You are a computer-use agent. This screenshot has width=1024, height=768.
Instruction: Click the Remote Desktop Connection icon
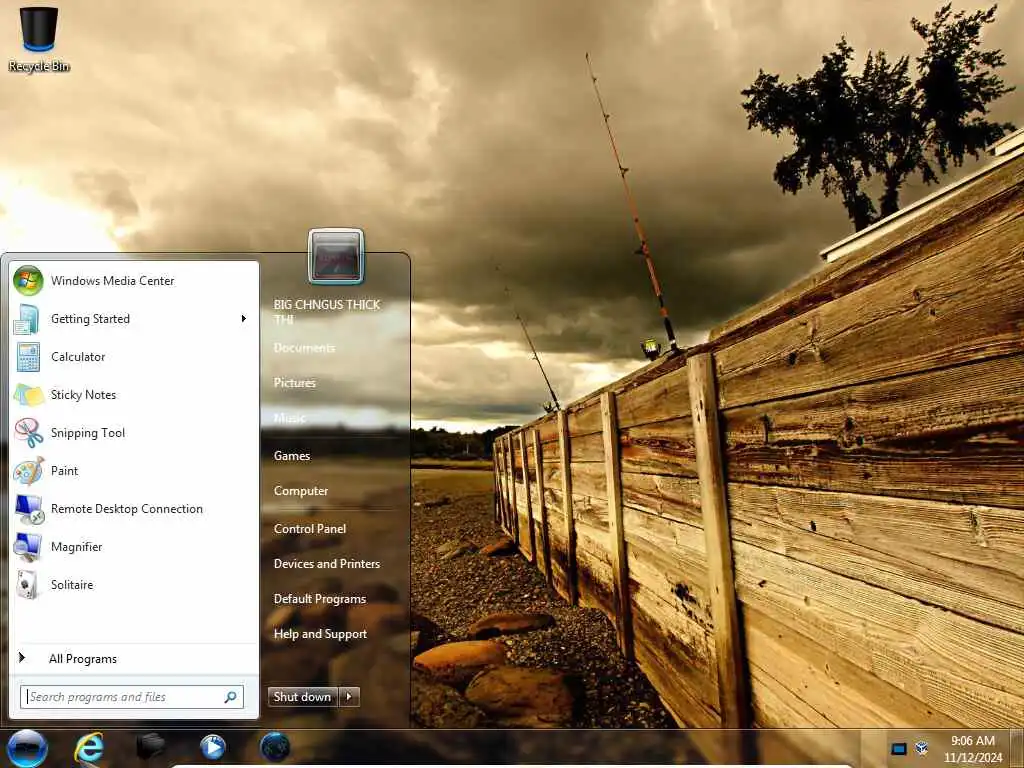click(28, 509)
